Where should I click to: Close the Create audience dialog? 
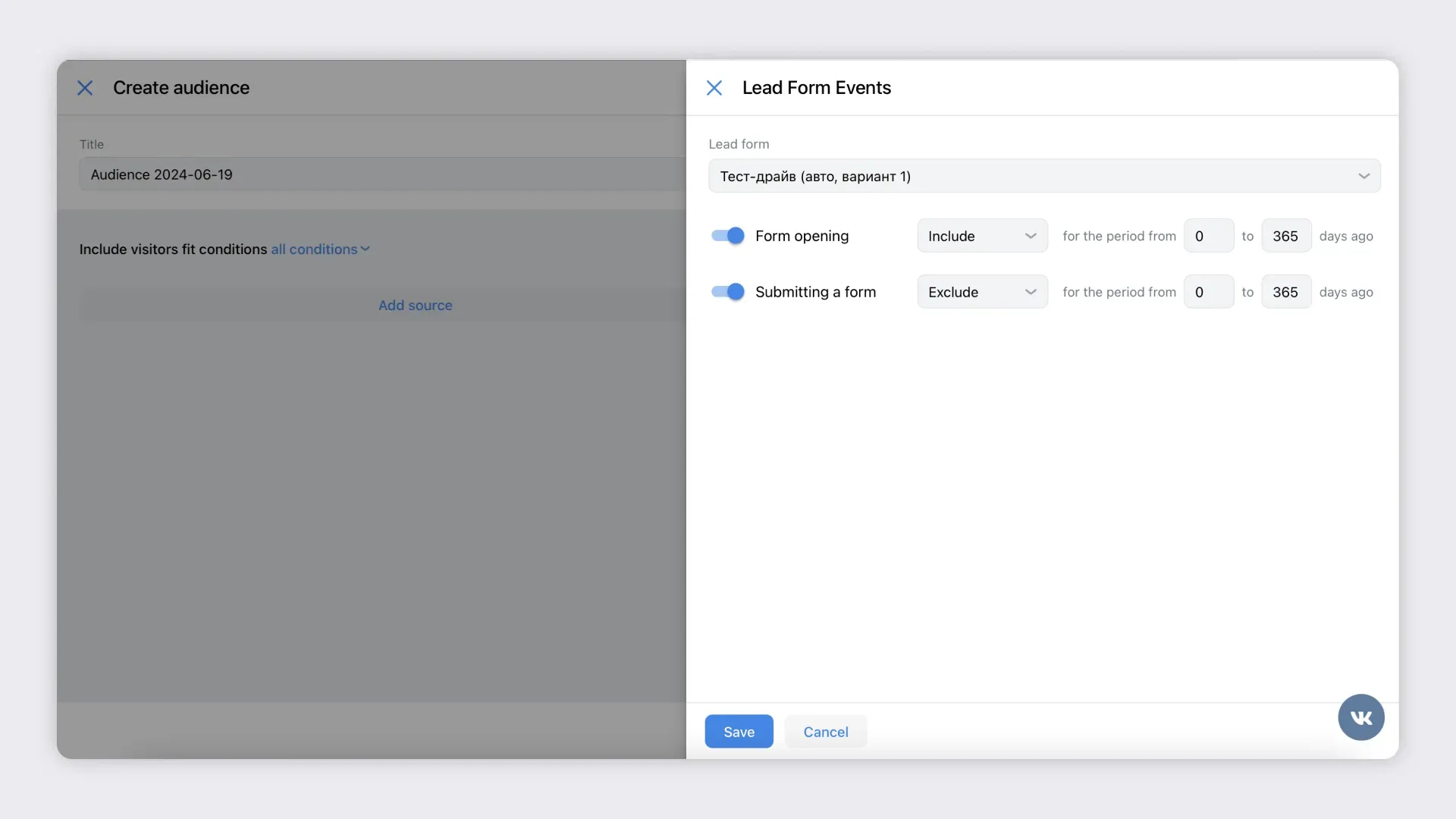pyautogui.click(x=85, y=88)
